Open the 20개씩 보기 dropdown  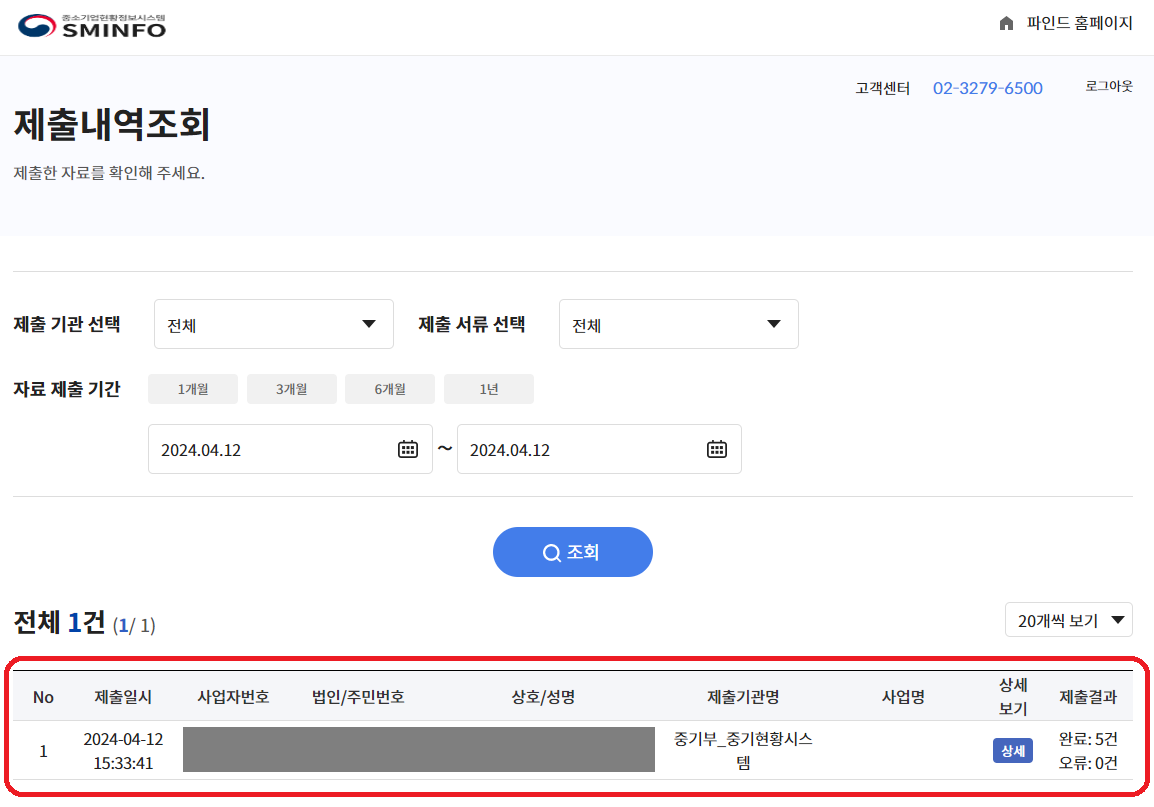pos(1068,619)
